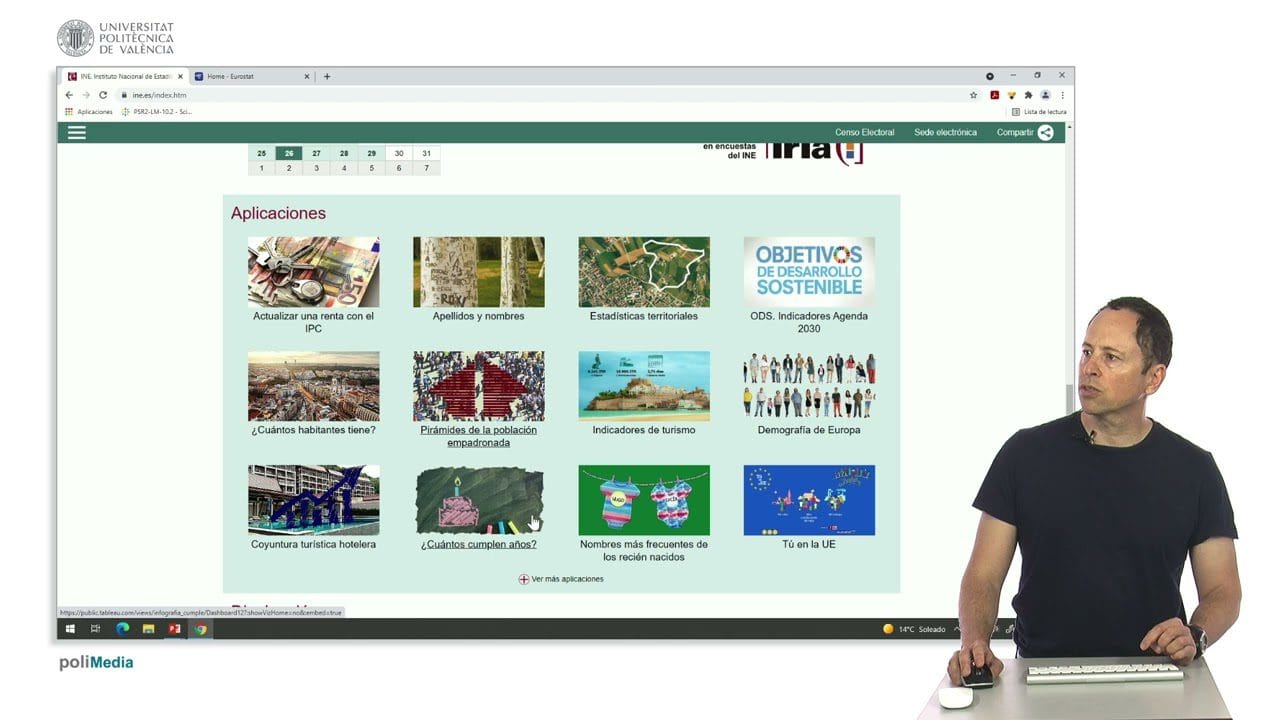Close the Home - Eurostat tab
This screenshot has height=720, width=1280.
(307, 76)
